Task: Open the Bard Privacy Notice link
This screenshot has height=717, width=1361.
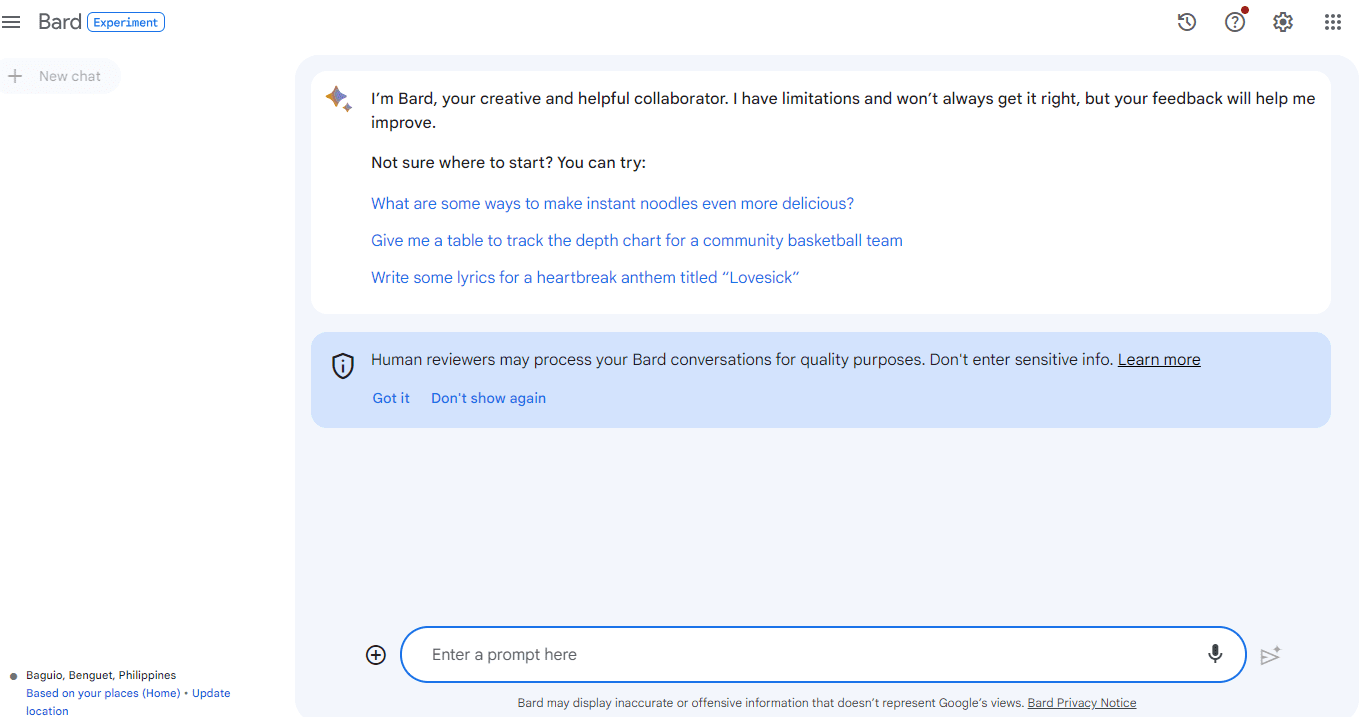Action: (x=1082, y=703)
